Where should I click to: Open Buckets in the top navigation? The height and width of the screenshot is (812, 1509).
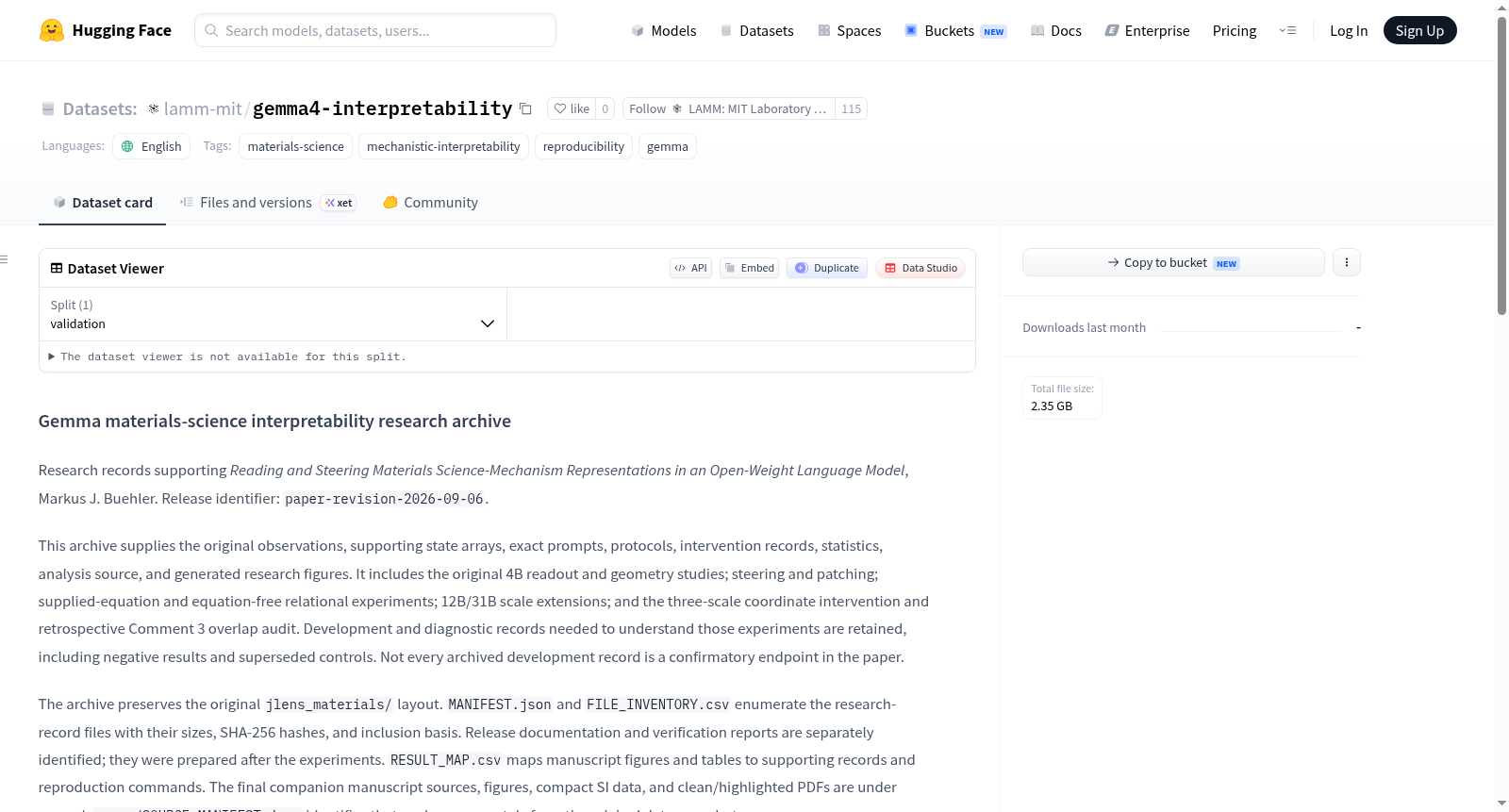click(955, 30)
